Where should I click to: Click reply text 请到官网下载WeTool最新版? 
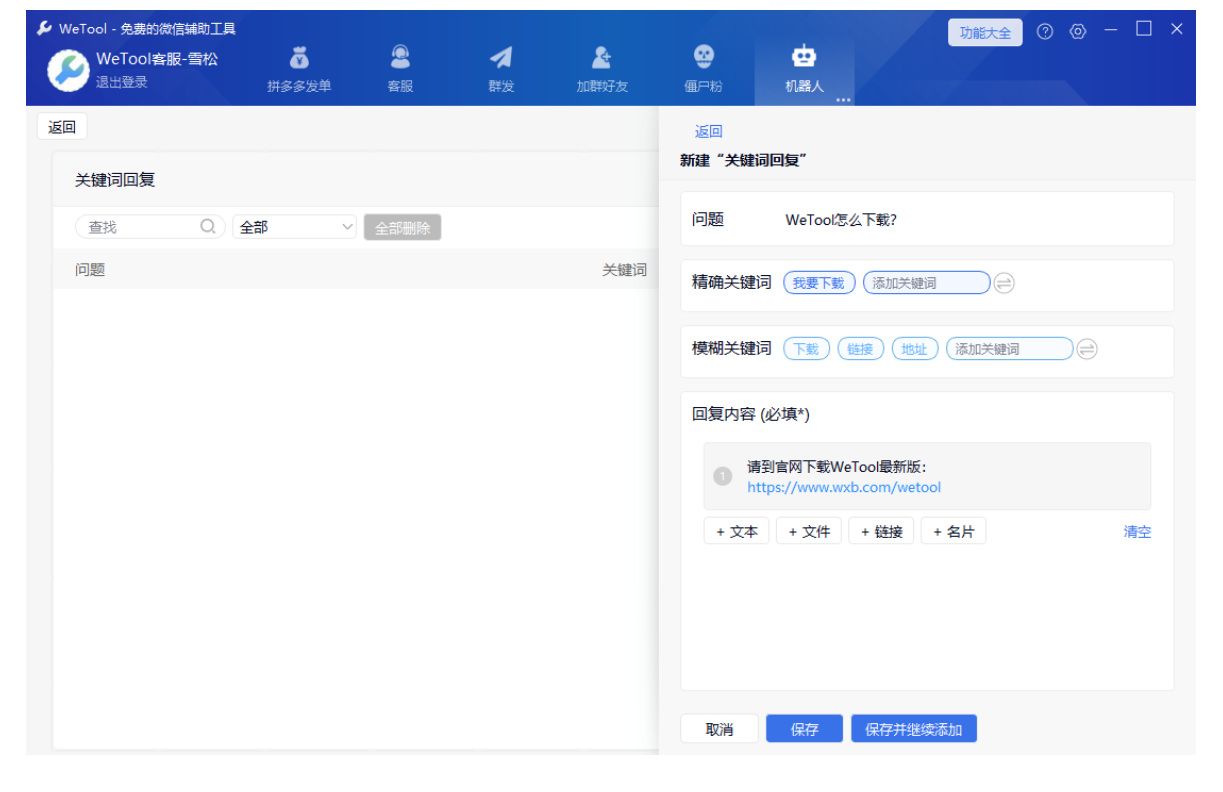tap(837, 467)
